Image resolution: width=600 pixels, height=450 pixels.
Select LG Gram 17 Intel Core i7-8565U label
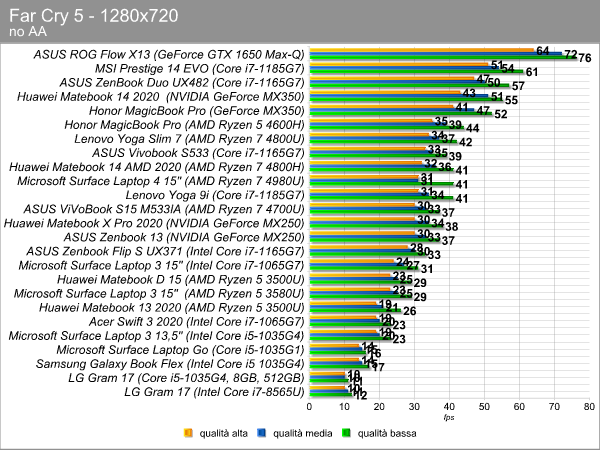point(214,392)
